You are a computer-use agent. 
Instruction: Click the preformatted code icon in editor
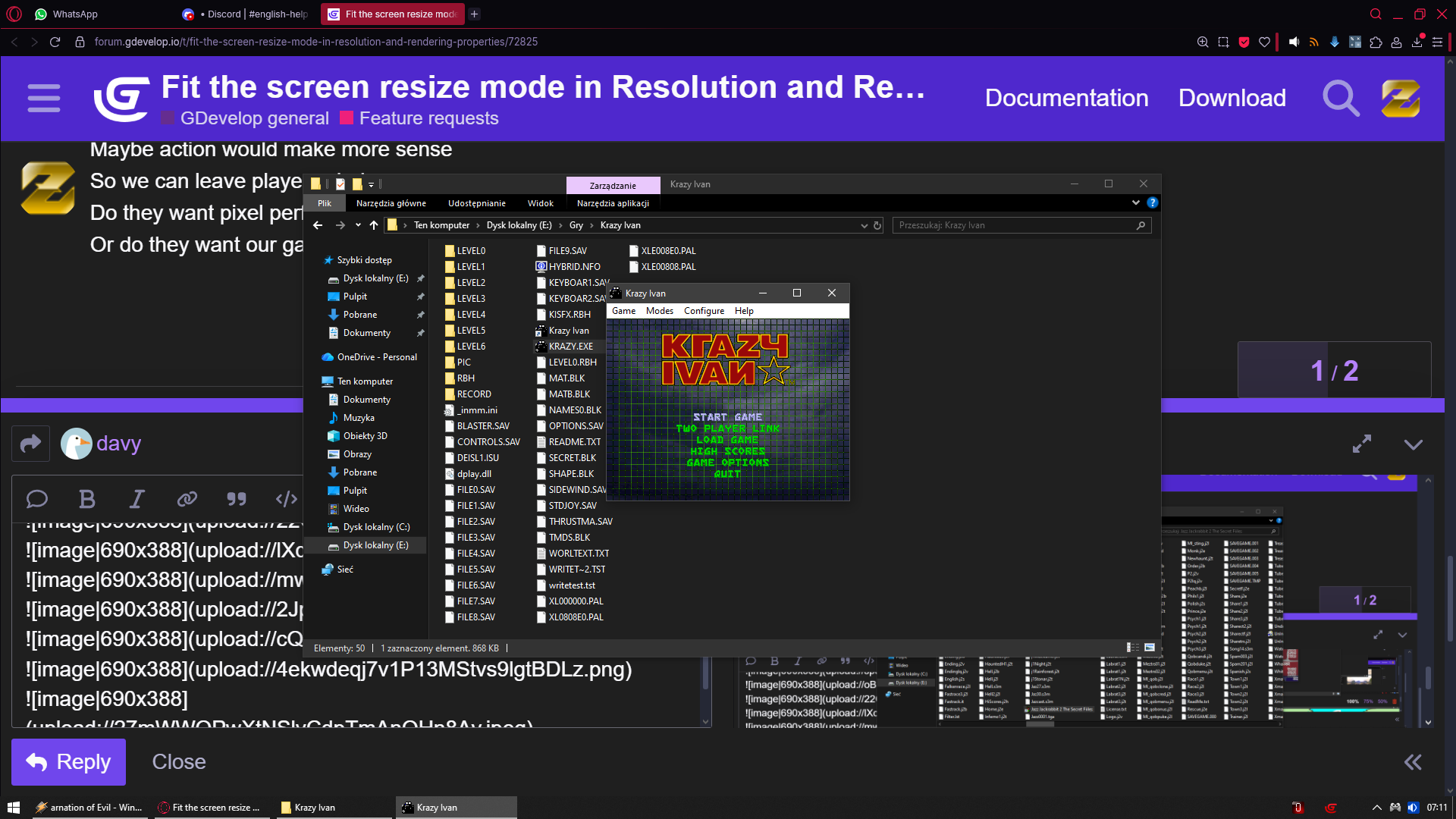pyautogui.click(x=286, y=499)
